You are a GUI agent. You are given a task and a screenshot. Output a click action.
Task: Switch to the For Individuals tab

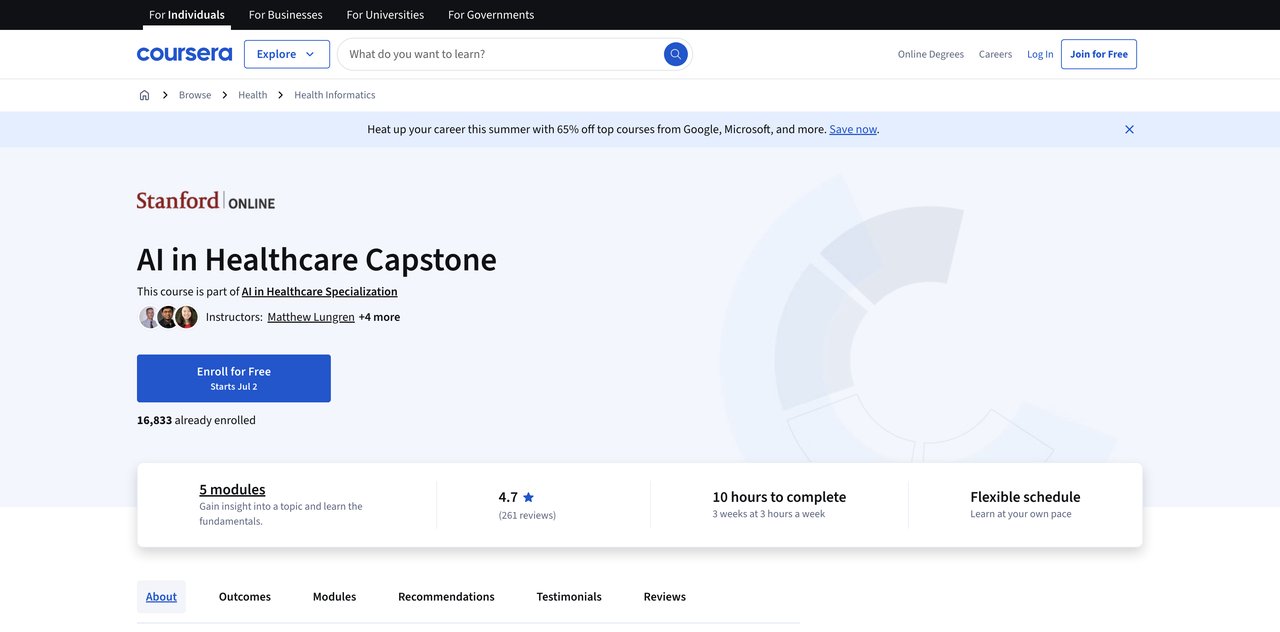pyautogui.click(x=187, y=15)
